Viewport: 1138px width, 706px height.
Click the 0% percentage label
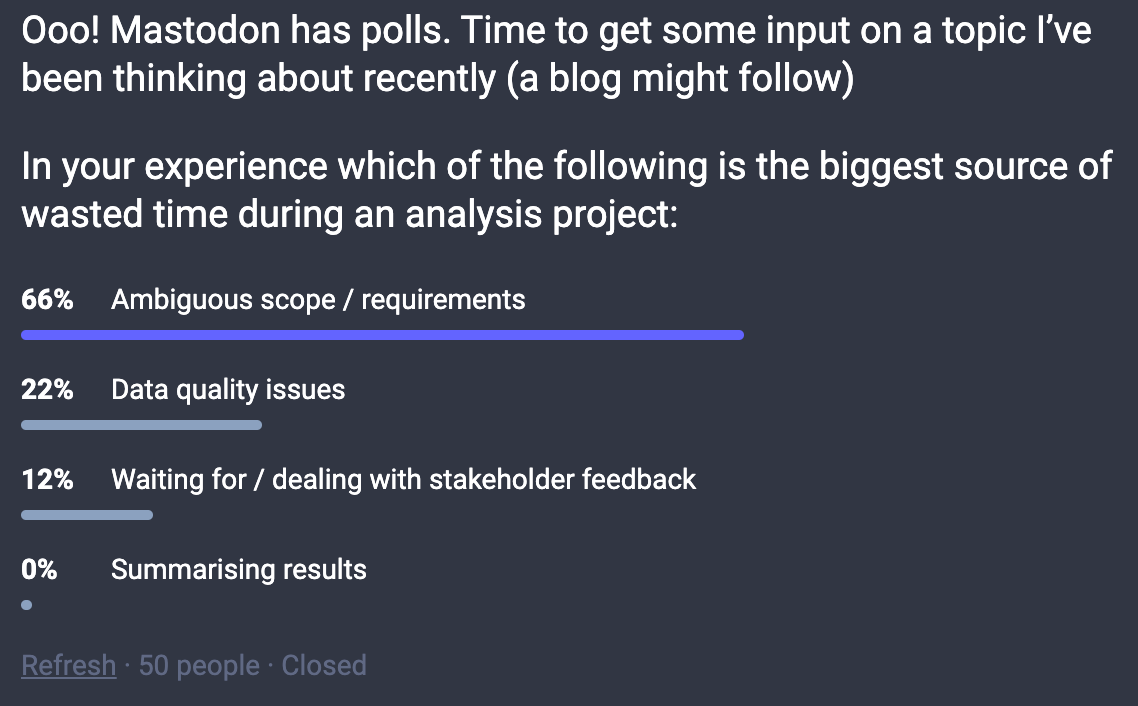tap(39, 570)
